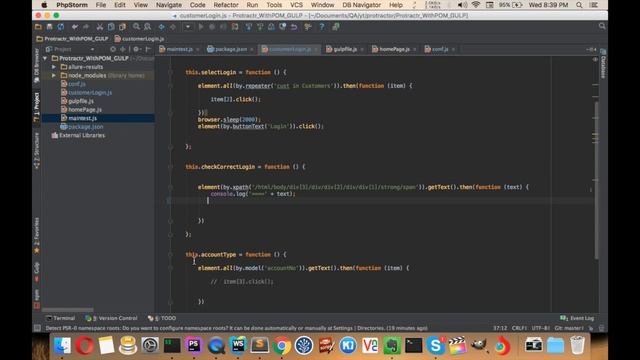This screenshot has height=360, width=640.
Task: Open Skype from the Dock
Action: 436,345
